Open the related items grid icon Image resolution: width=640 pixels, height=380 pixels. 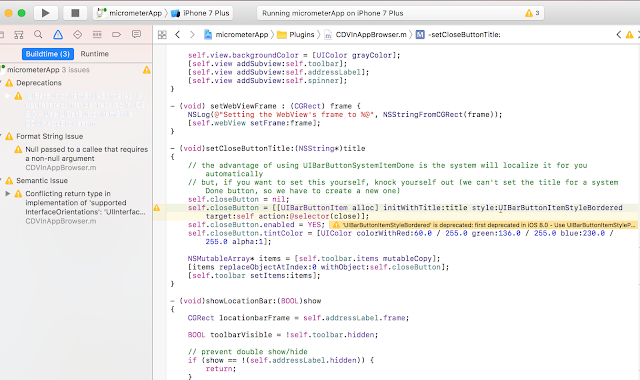click(x=162, y=35)
